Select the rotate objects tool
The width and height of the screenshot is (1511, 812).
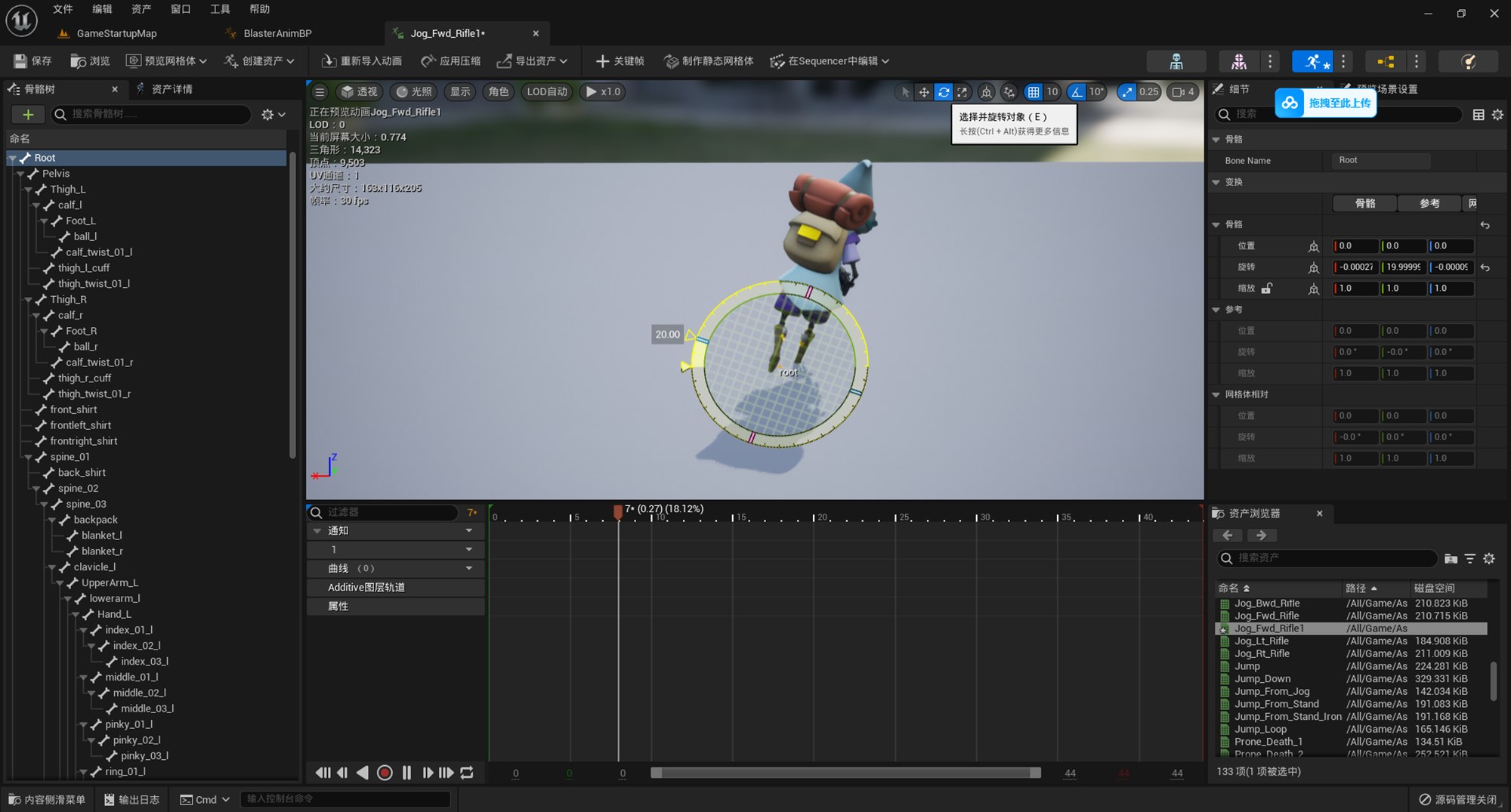944,92
